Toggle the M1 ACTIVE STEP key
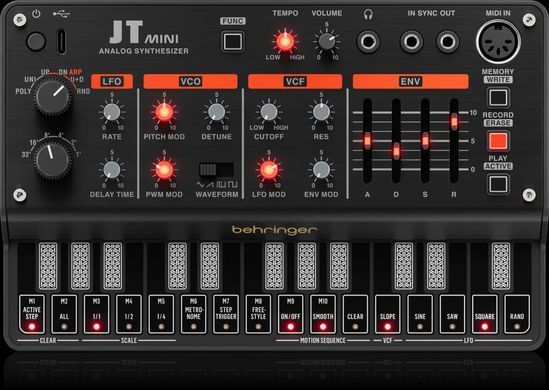The image size is (549, 390). [x=32, y=314]
